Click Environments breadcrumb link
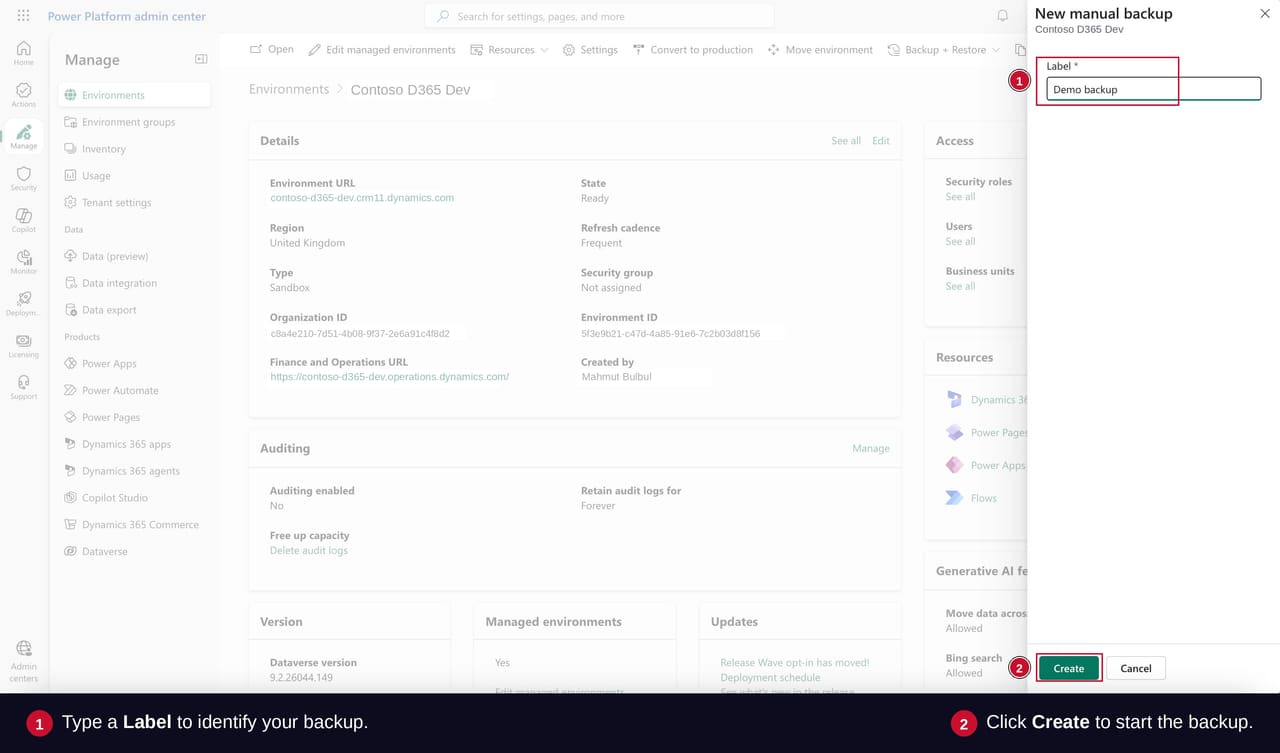 [289, 89]
